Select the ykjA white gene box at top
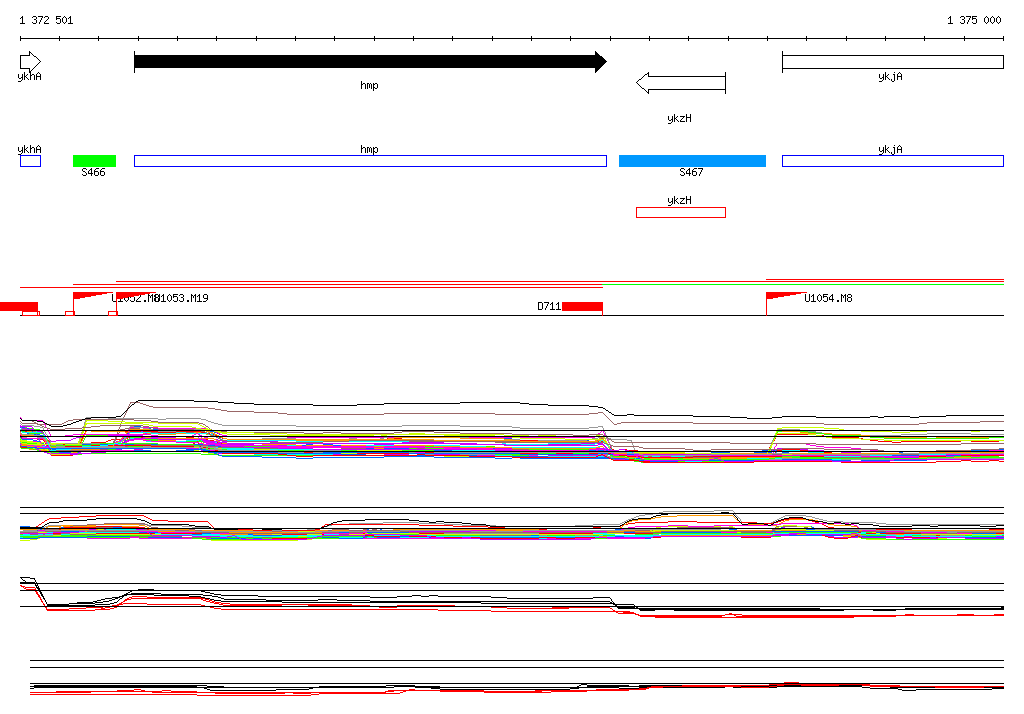Image resolution: width=1024 pixels, height=714 pixels. (893, 62)
